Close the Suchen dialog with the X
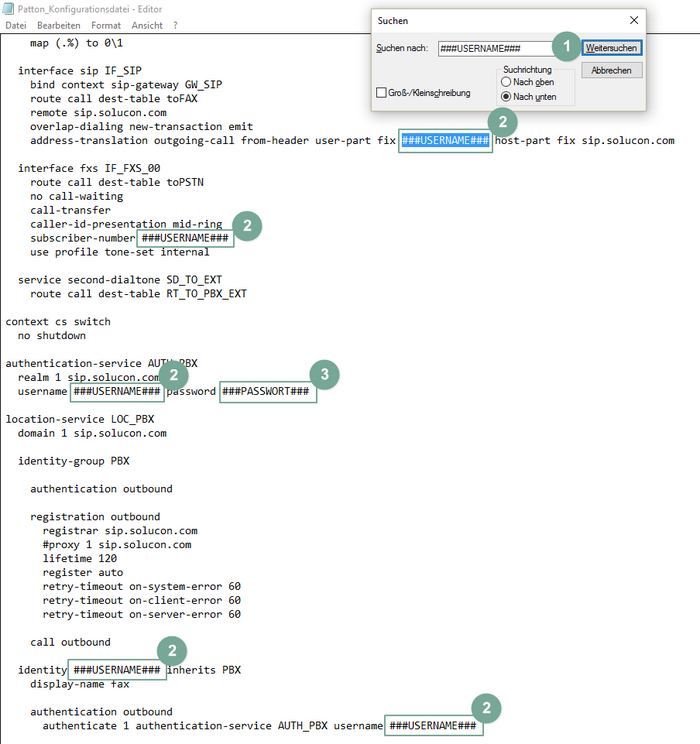This screenshot has width=700, height=744. pyautogui.click(x=633, y=20)
